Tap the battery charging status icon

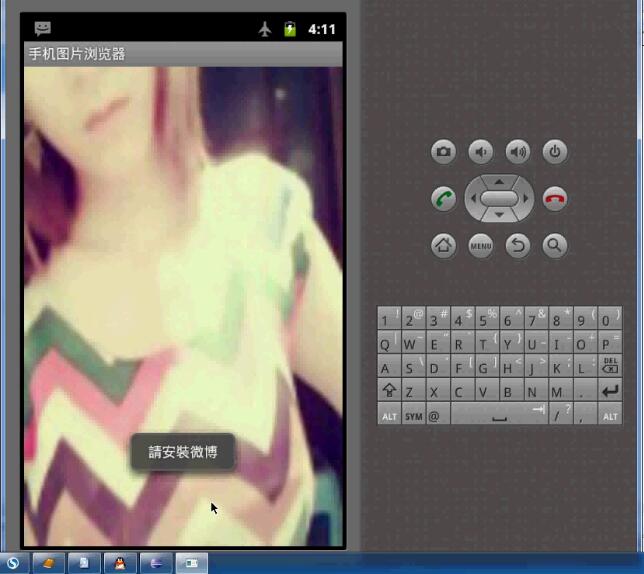290,29
